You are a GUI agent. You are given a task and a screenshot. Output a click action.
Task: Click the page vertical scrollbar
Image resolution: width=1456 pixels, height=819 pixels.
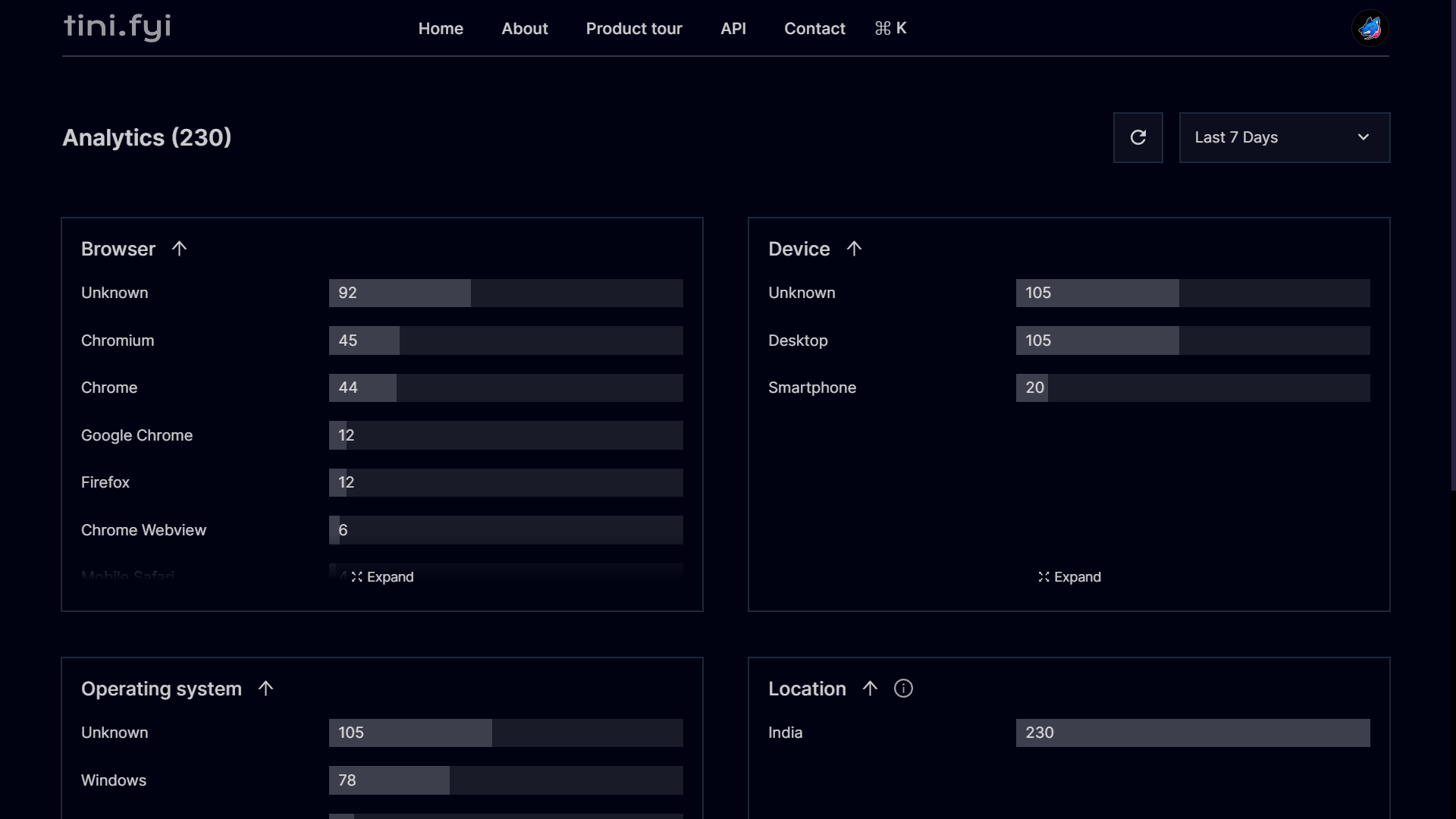pos(1452,246)
